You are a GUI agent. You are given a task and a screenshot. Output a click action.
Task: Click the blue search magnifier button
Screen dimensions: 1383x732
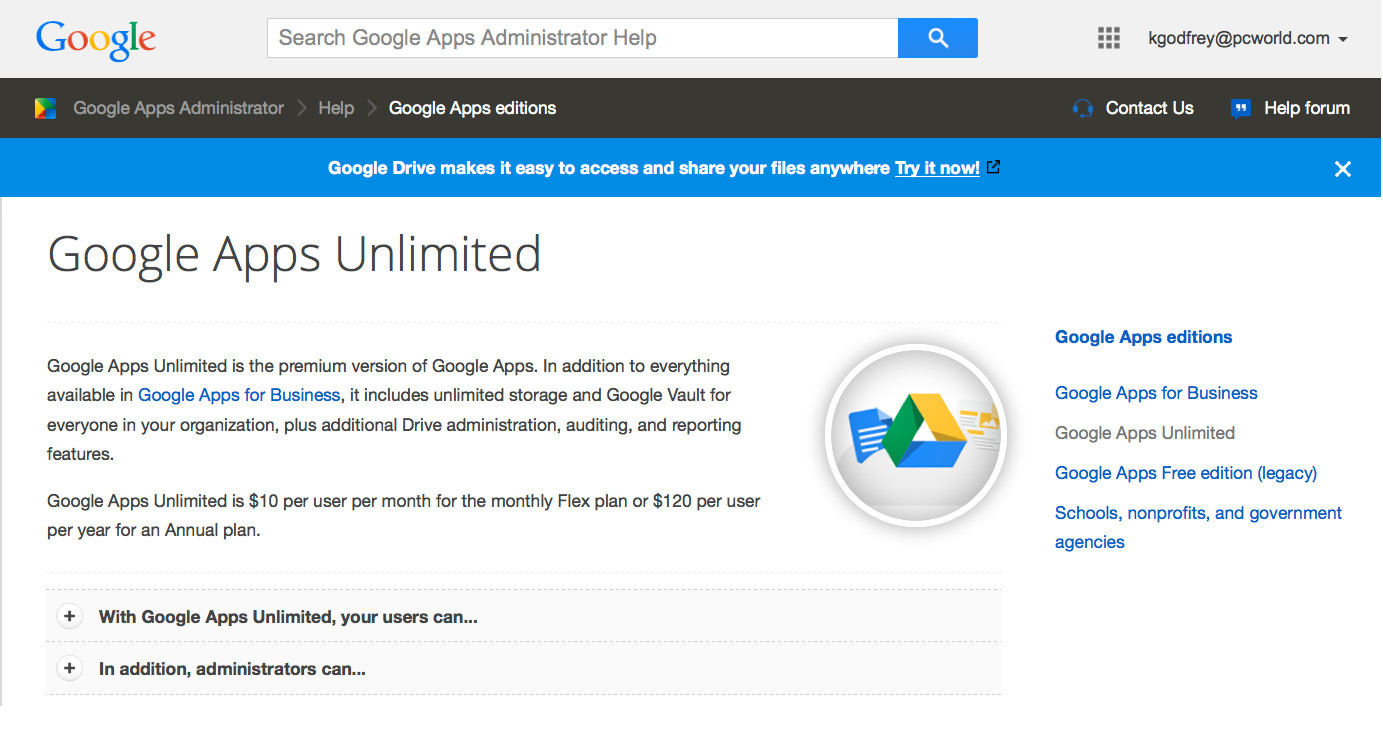point(937,38)
